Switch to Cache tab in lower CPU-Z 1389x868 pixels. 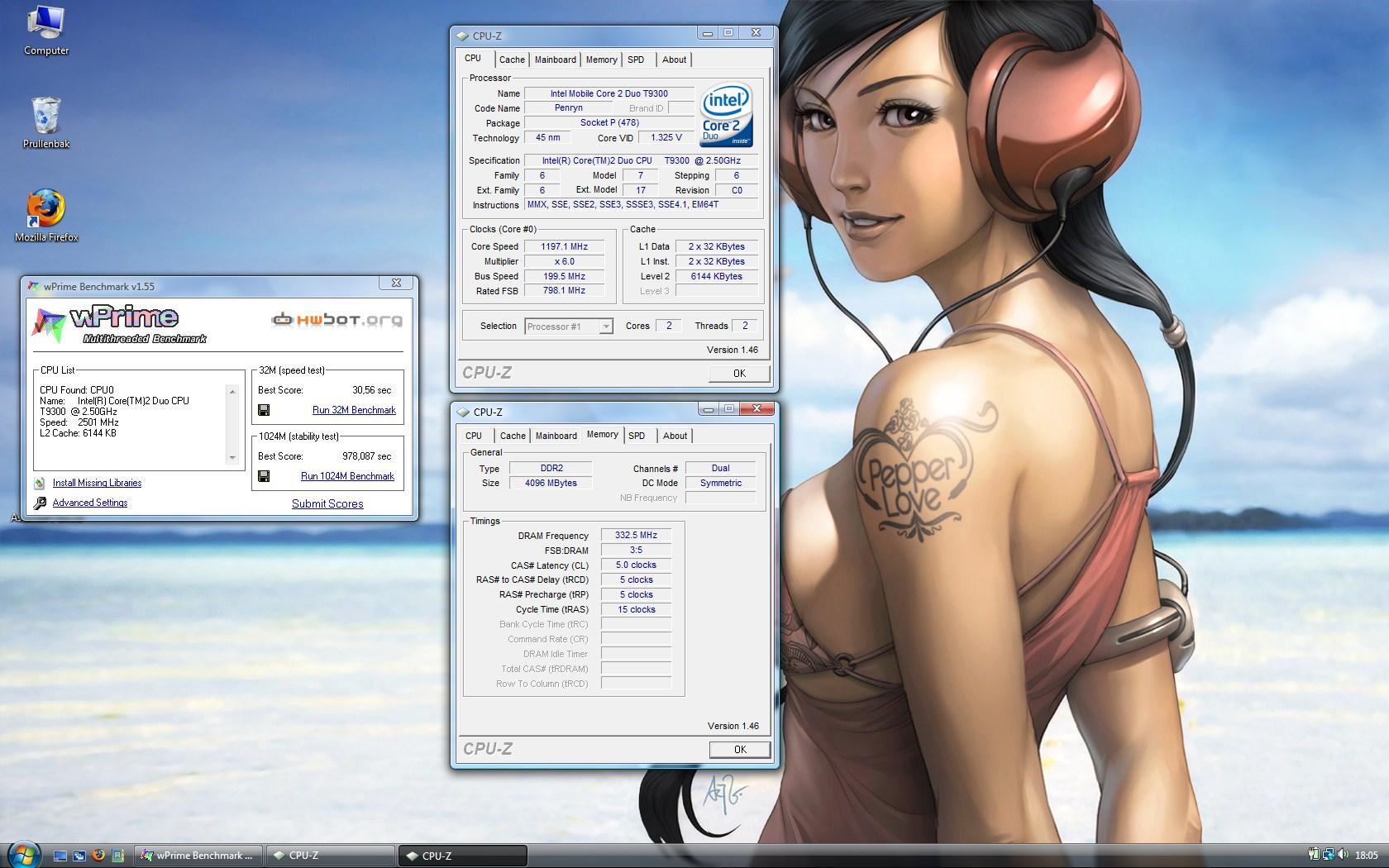[513, 436]
